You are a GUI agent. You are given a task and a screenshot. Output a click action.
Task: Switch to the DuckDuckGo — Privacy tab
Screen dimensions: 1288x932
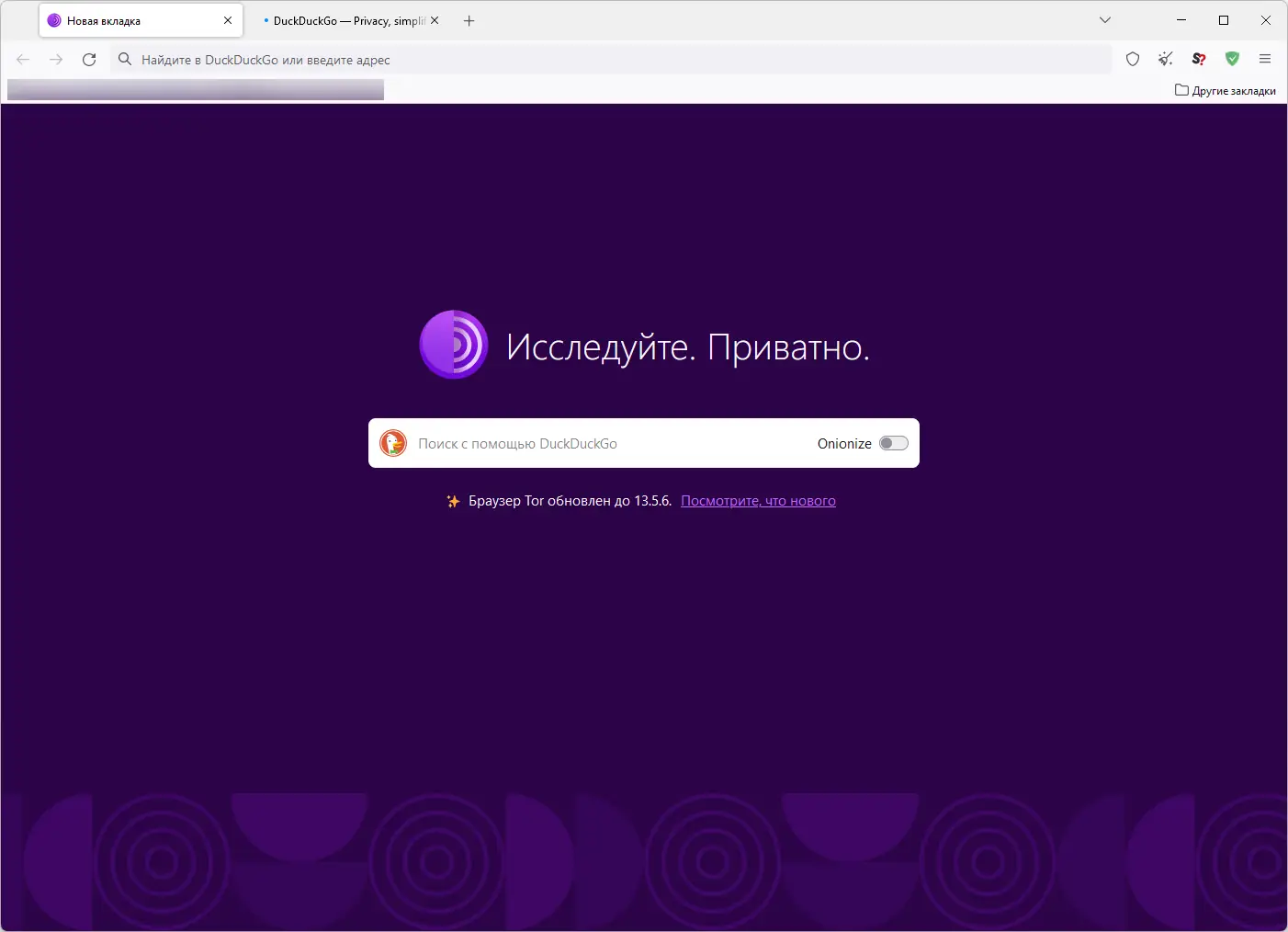[x=349, y=21]
